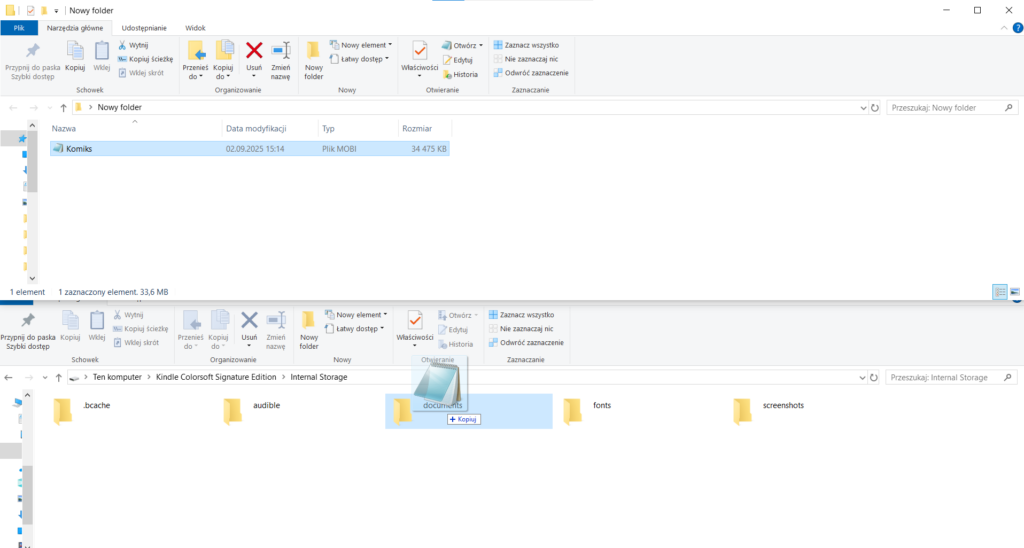Switch to Udostępnianie tab
The height and width of the screenshot is (548, 1024).
(144, 28)
